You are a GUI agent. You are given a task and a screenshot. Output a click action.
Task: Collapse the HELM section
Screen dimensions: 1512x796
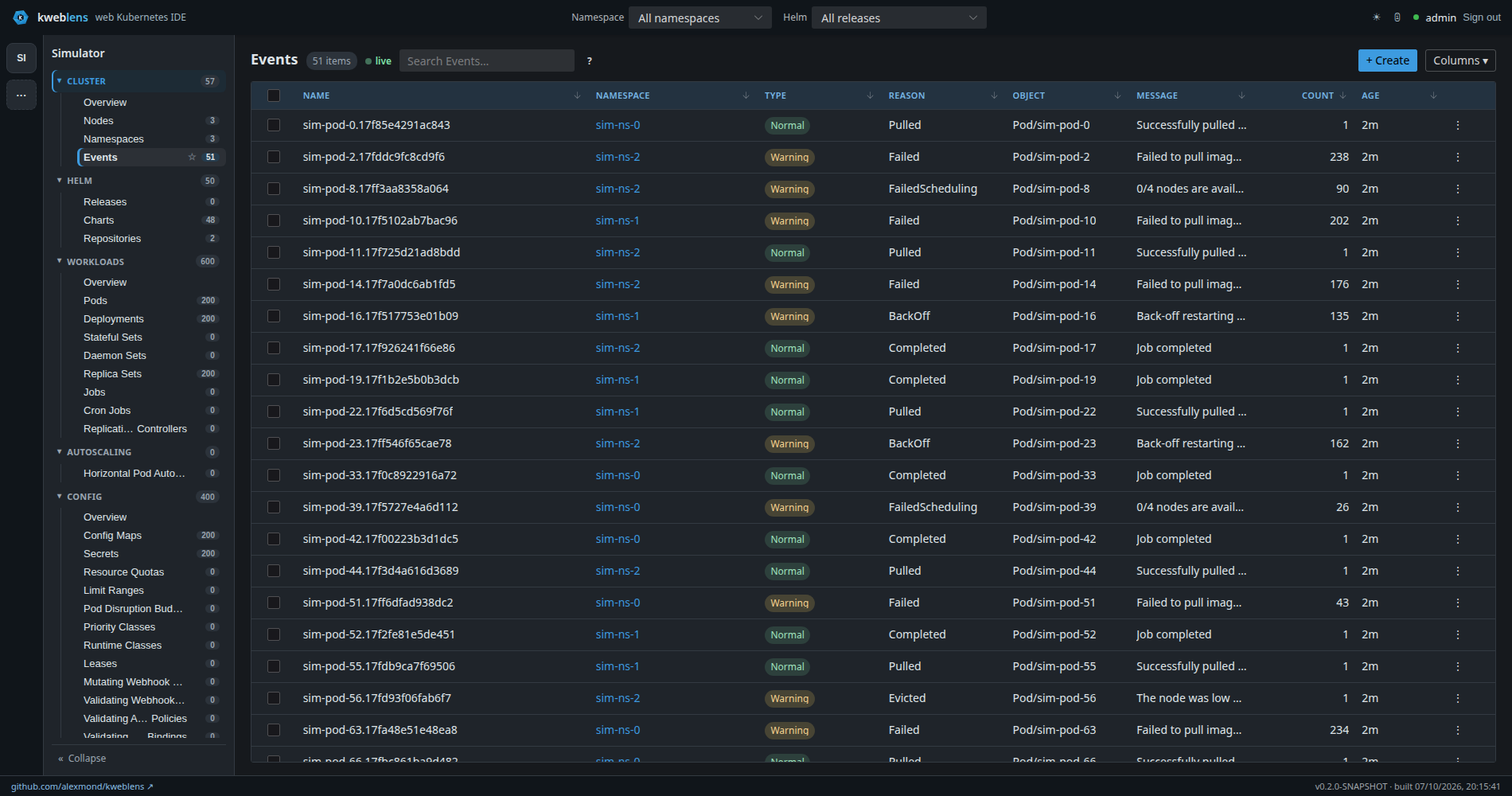139,181
